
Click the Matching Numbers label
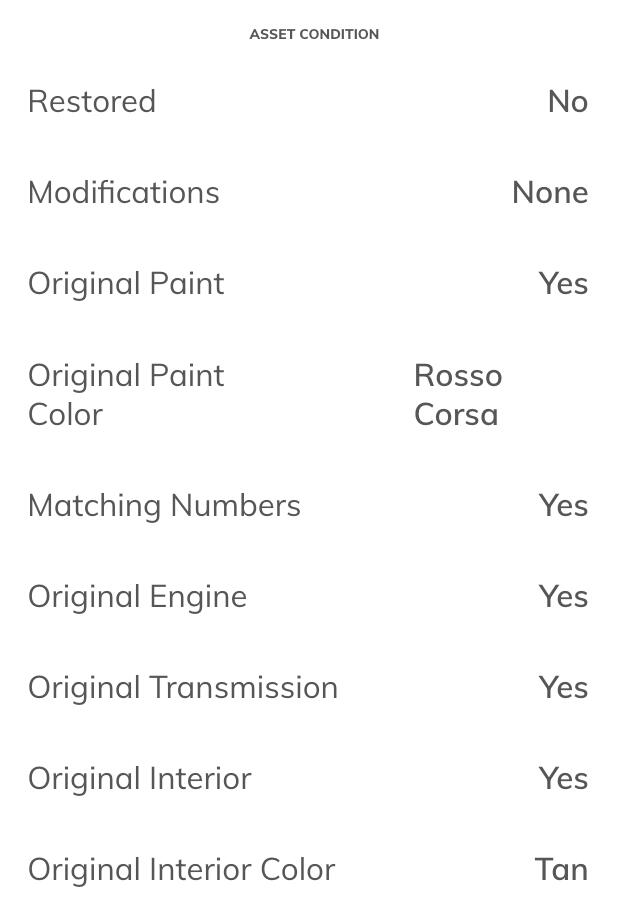point(164,505)
